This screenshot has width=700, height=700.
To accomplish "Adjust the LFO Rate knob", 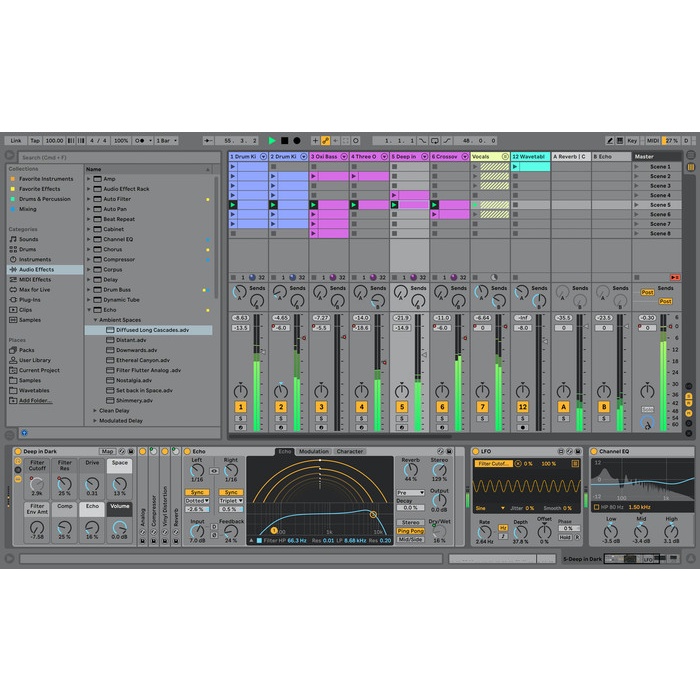I will 484,532.
